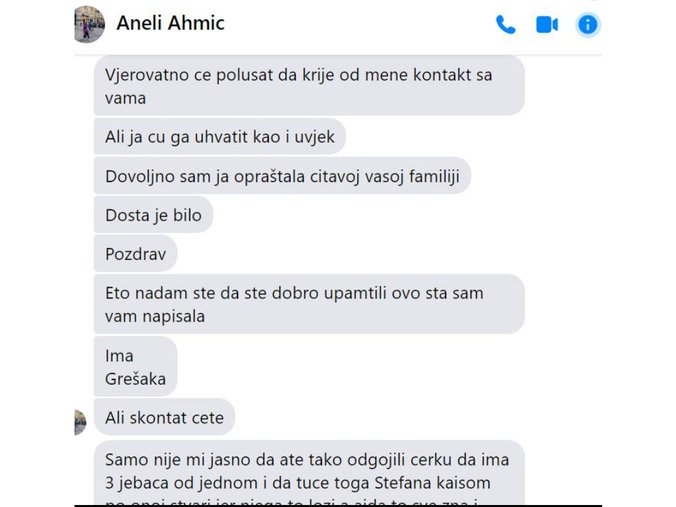Screen dimensions: 676x507
Task: Open Aneli Ahmic's profile picture in header
Action: tap(89, 24)
